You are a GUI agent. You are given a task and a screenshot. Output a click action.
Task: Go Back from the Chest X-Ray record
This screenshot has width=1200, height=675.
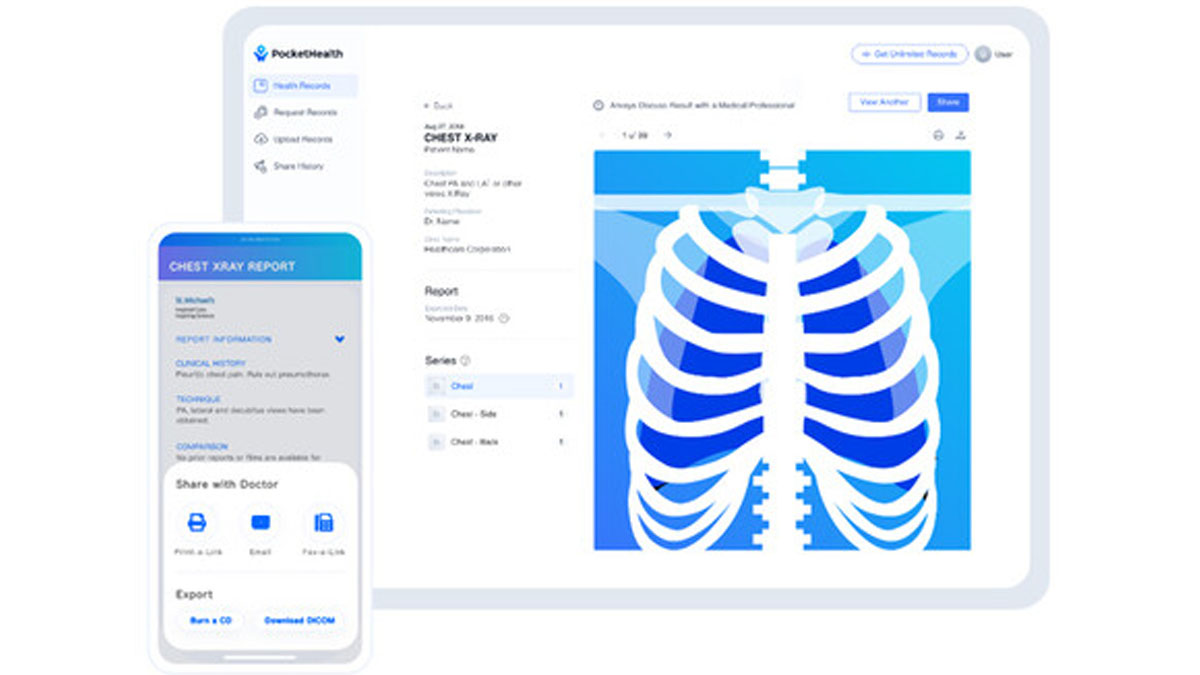coord(438,105)
